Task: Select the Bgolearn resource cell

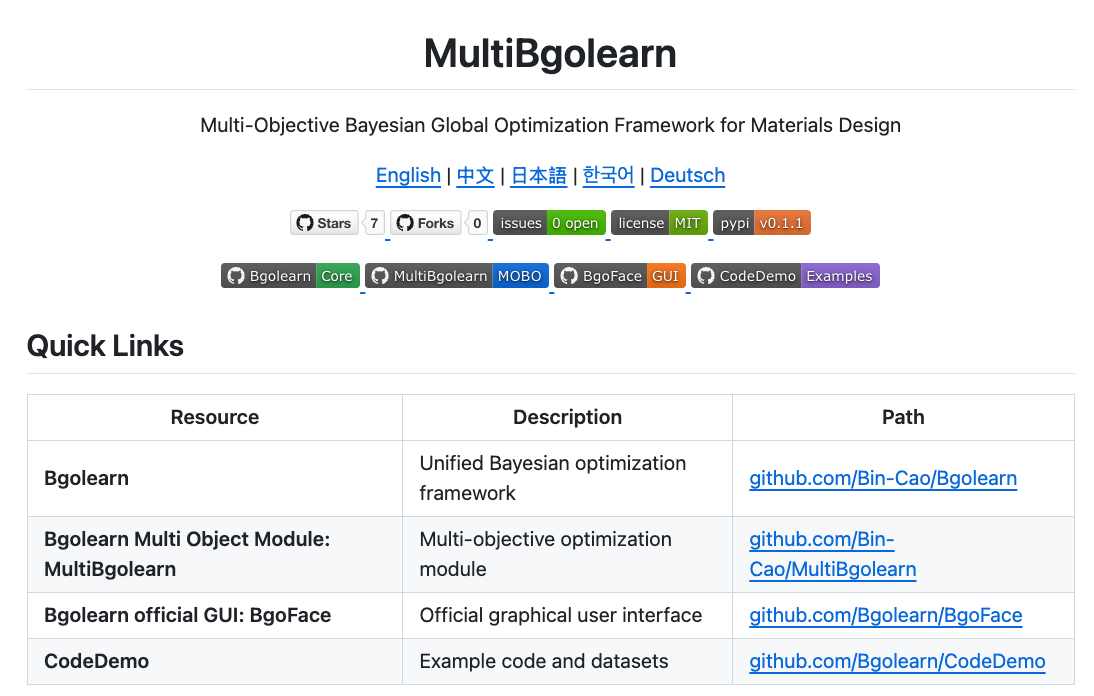Action: coord(215,478)
